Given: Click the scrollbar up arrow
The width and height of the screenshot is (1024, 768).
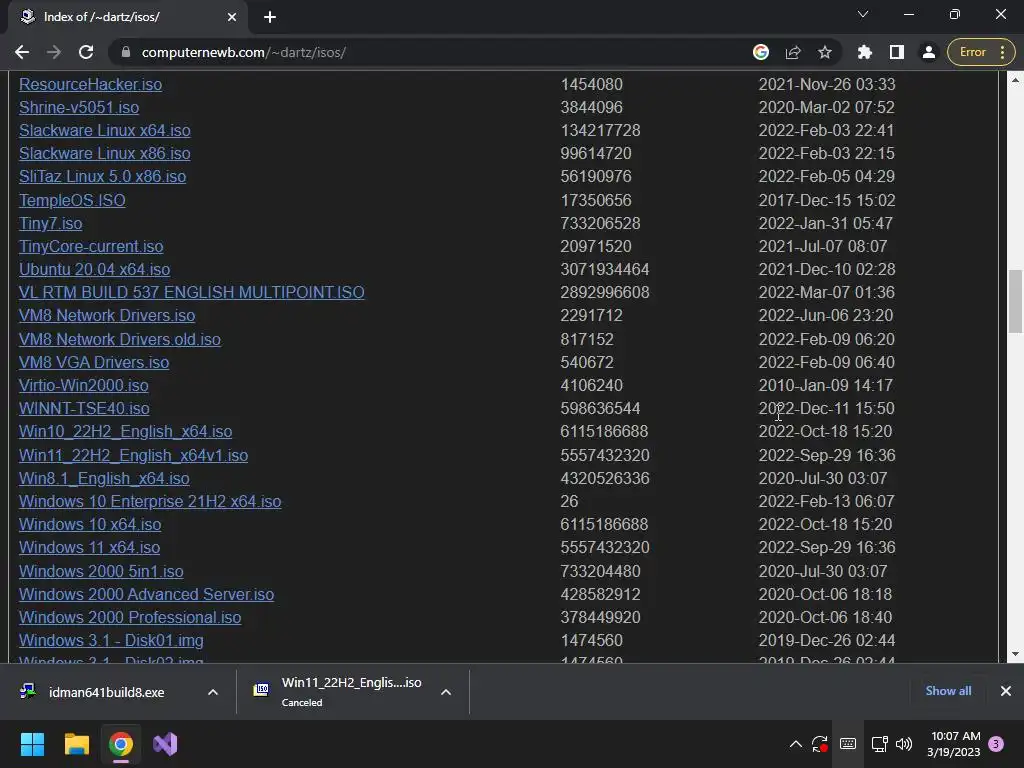Looking at the screenshot, I should (x=1016, y=80).
